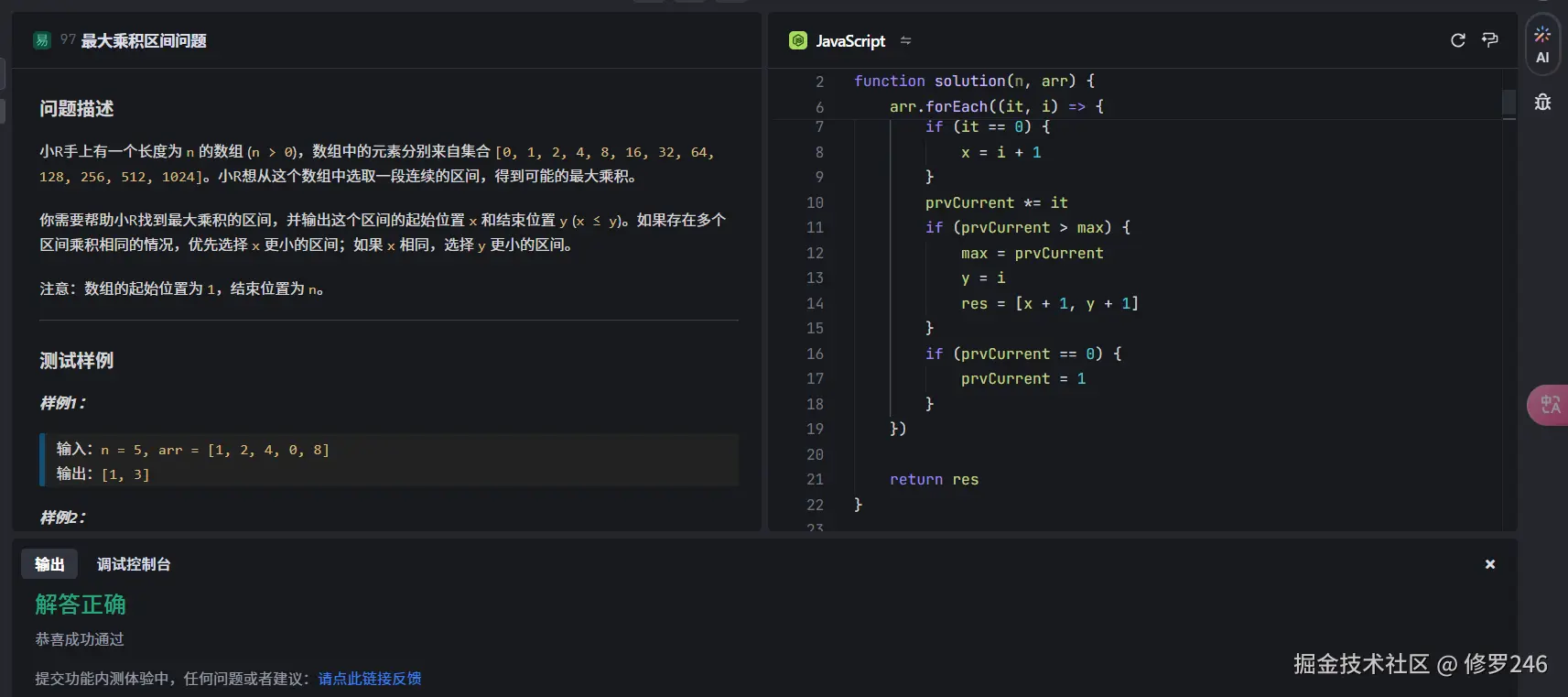Click the problem title 最大乘积区间问题
Screen dimensions: 1568x697
coord(144,40)
